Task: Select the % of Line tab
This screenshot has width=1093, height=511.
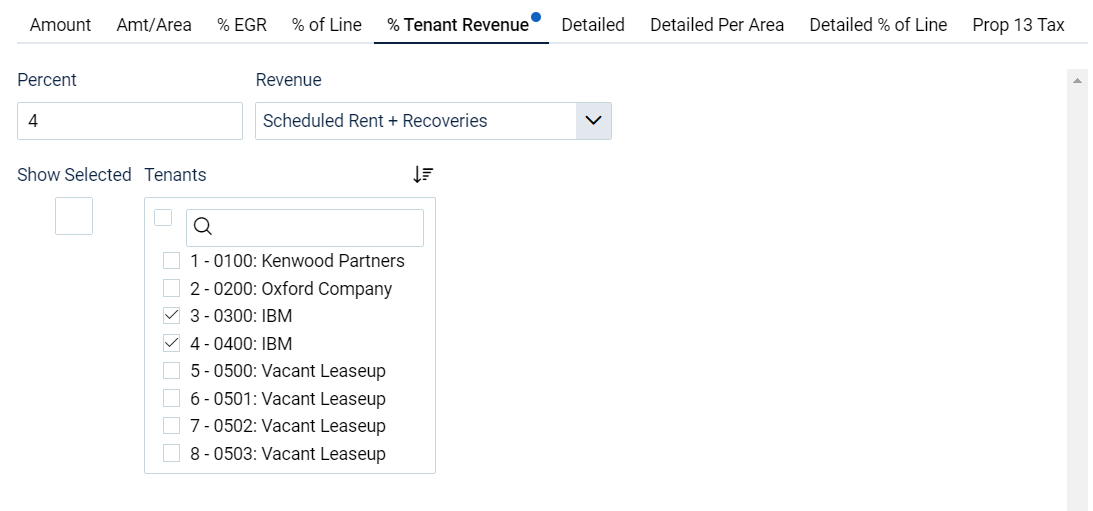Action: (327, 25)
